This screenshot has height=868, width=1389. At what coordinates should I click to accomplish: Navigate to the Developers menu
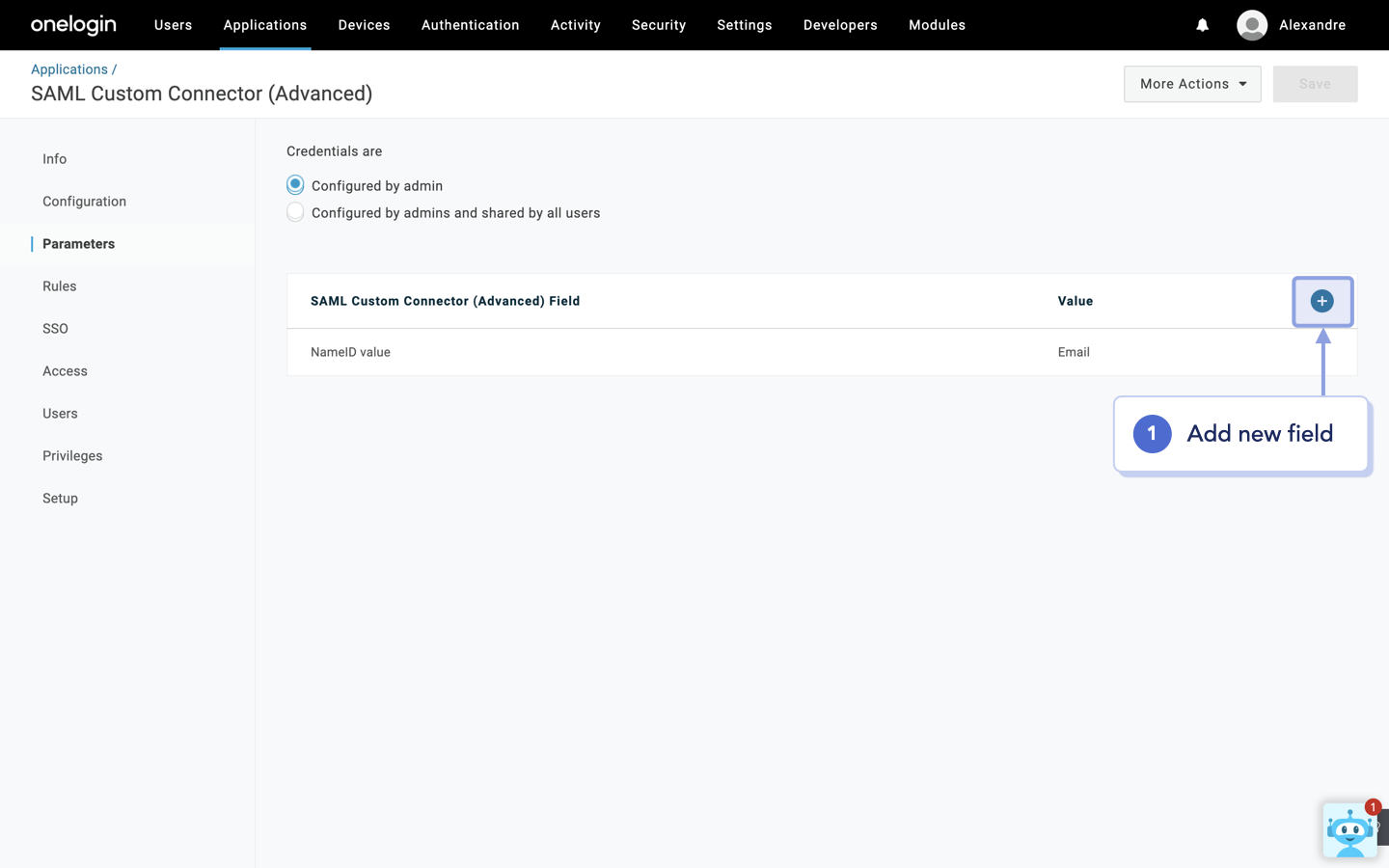tap(840, 25)
